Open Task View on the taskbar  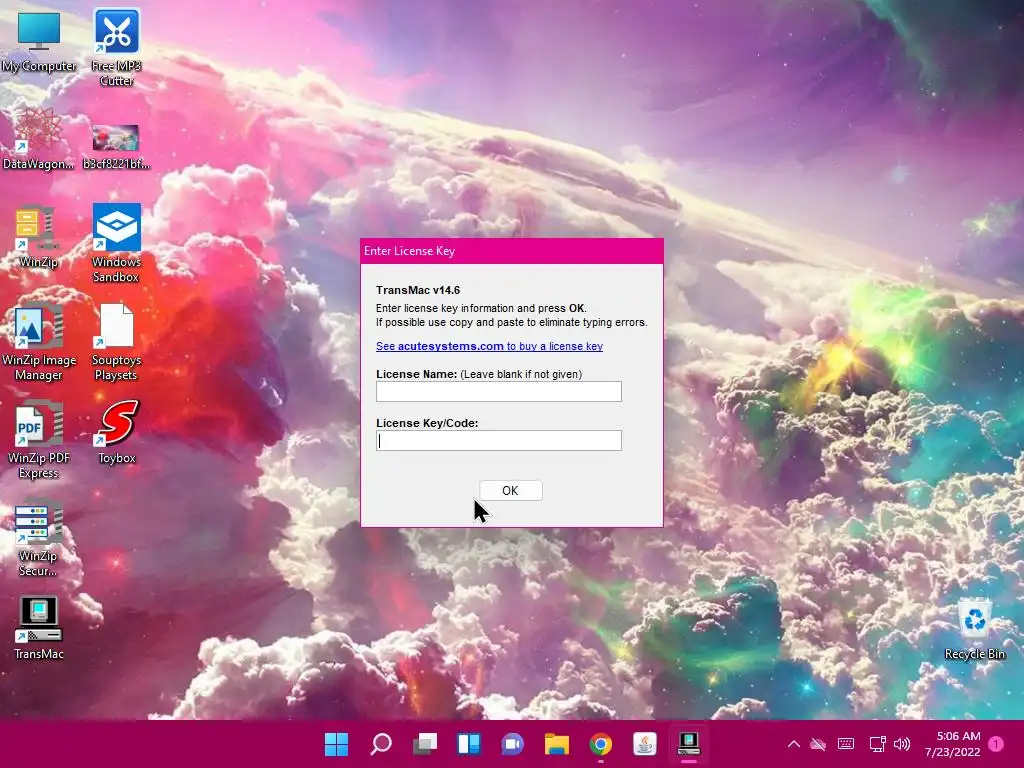[424, 744]
